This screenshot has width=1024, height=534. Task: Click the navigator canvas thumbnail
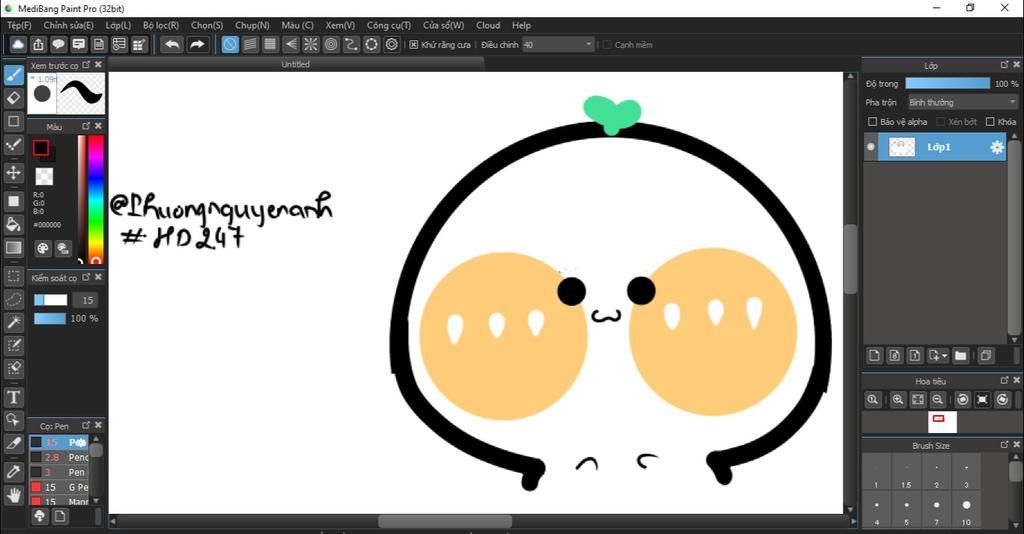(942, 422)
